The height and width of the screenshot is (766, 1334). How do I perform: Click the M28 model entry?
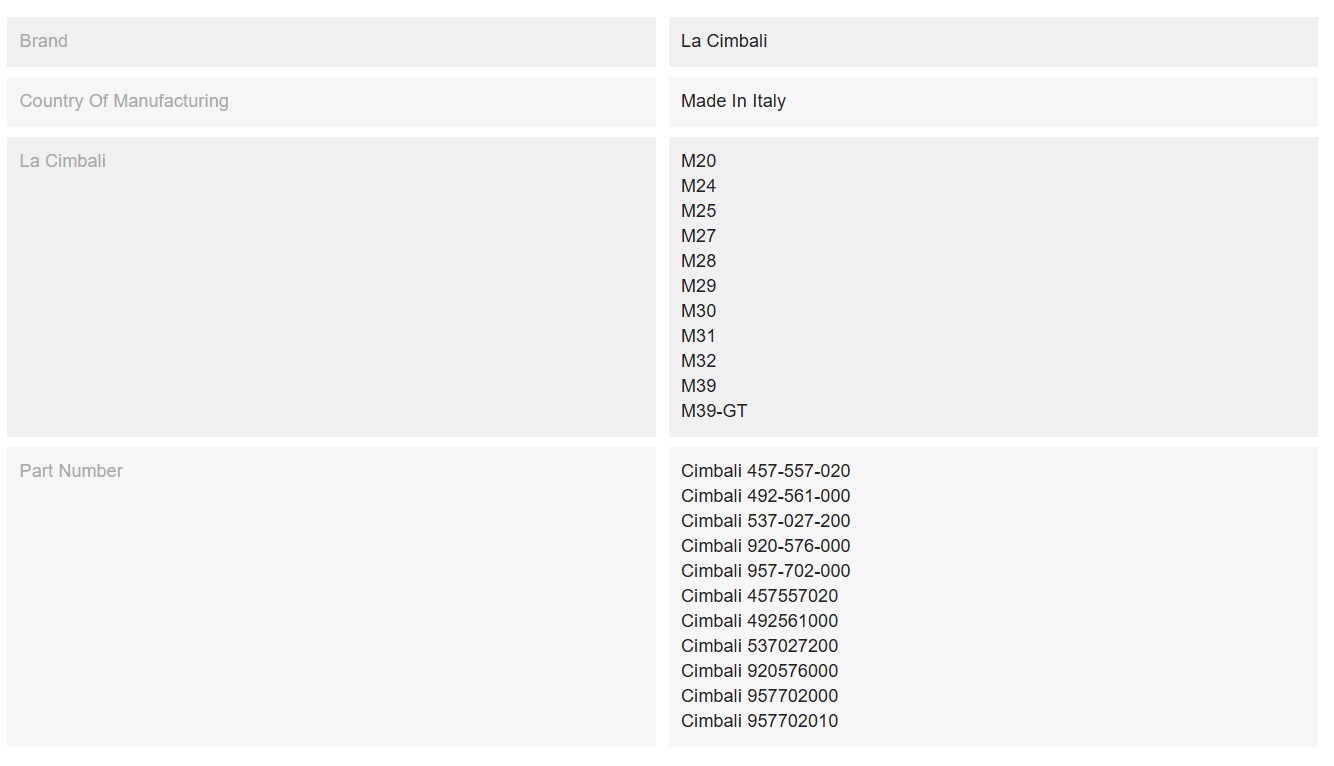(698, 261)
